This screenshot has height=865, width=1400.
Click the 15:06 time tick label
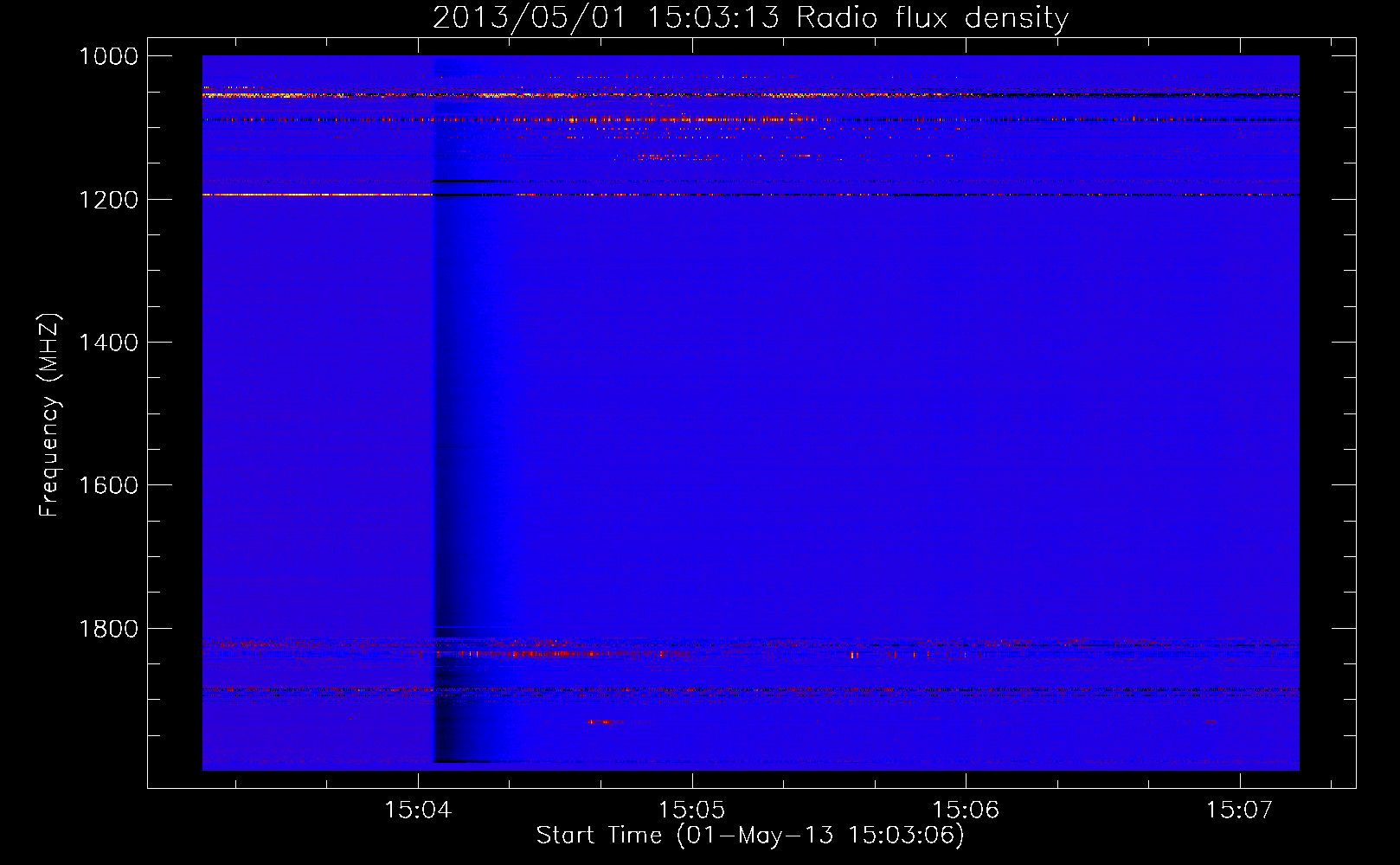point(966,811)
